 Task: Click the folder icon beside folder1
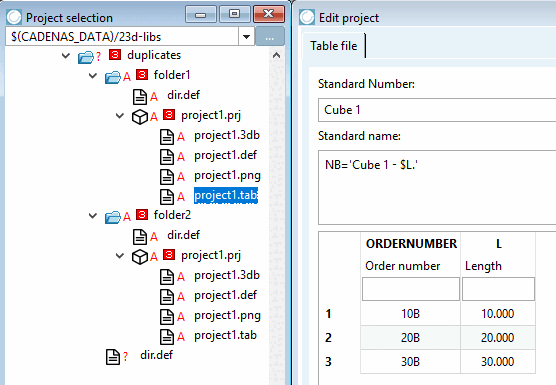113,77
